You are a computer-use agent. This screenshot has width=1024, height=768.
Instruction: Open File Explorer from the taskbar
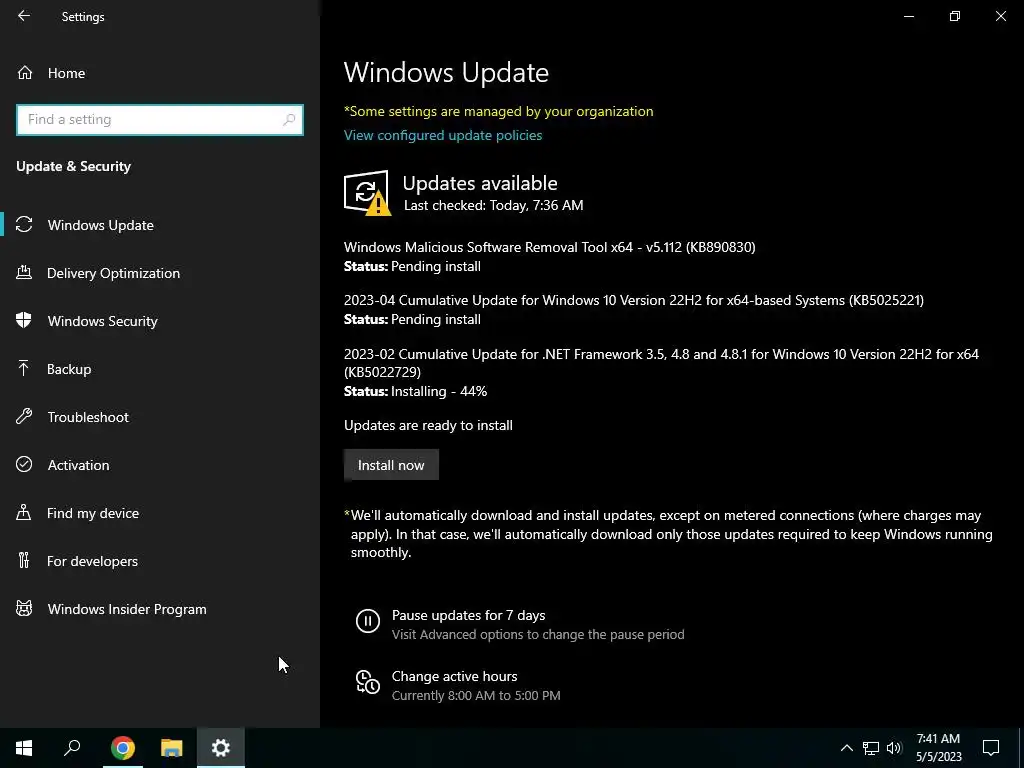point(172,748)
